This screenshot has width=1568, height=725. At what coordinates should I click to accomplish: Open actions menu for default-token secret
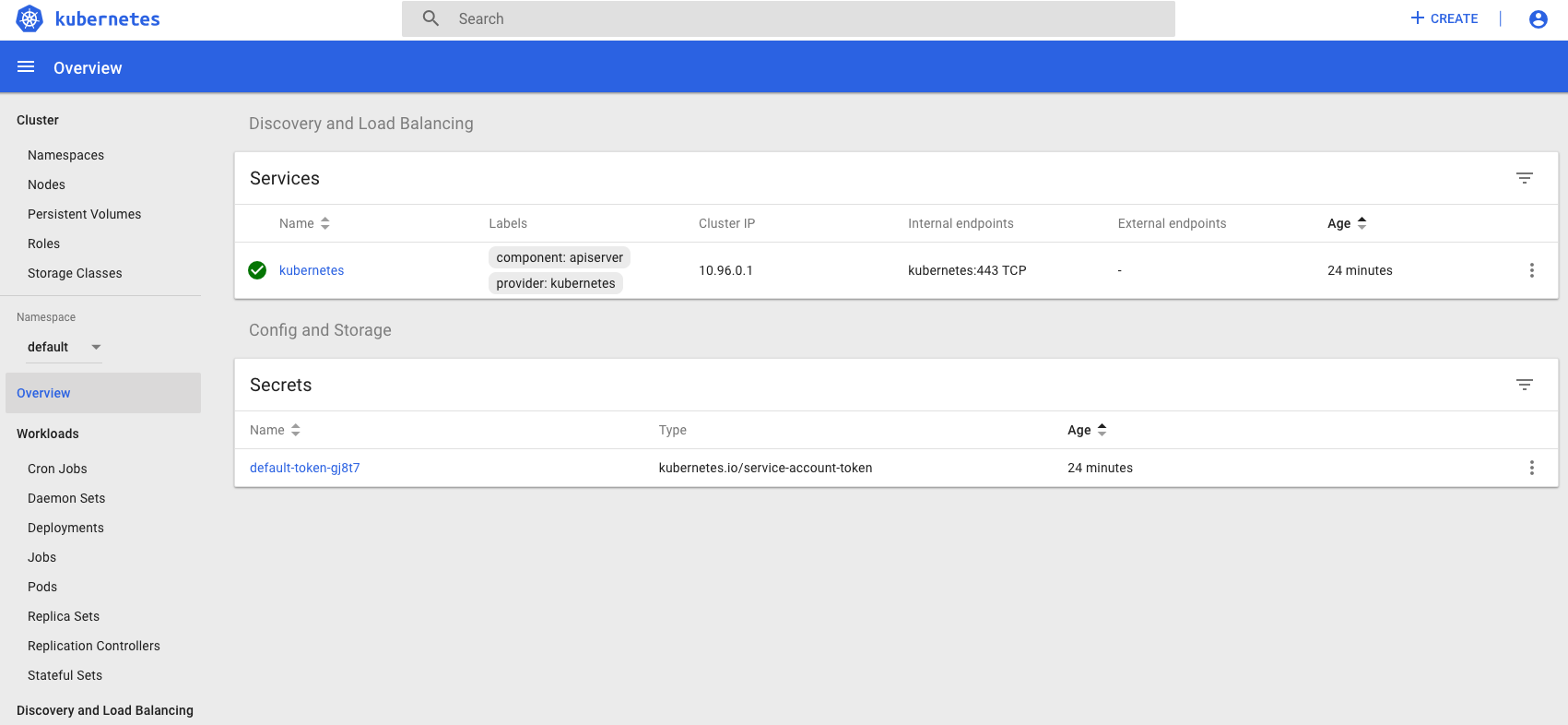(1531, 468)
